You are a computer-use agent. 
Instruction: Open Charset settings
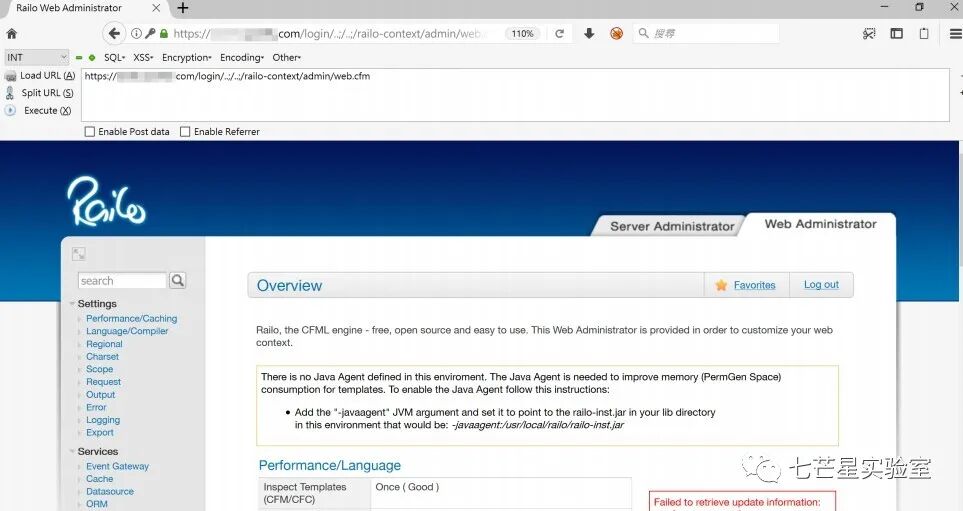coord(103,356)
